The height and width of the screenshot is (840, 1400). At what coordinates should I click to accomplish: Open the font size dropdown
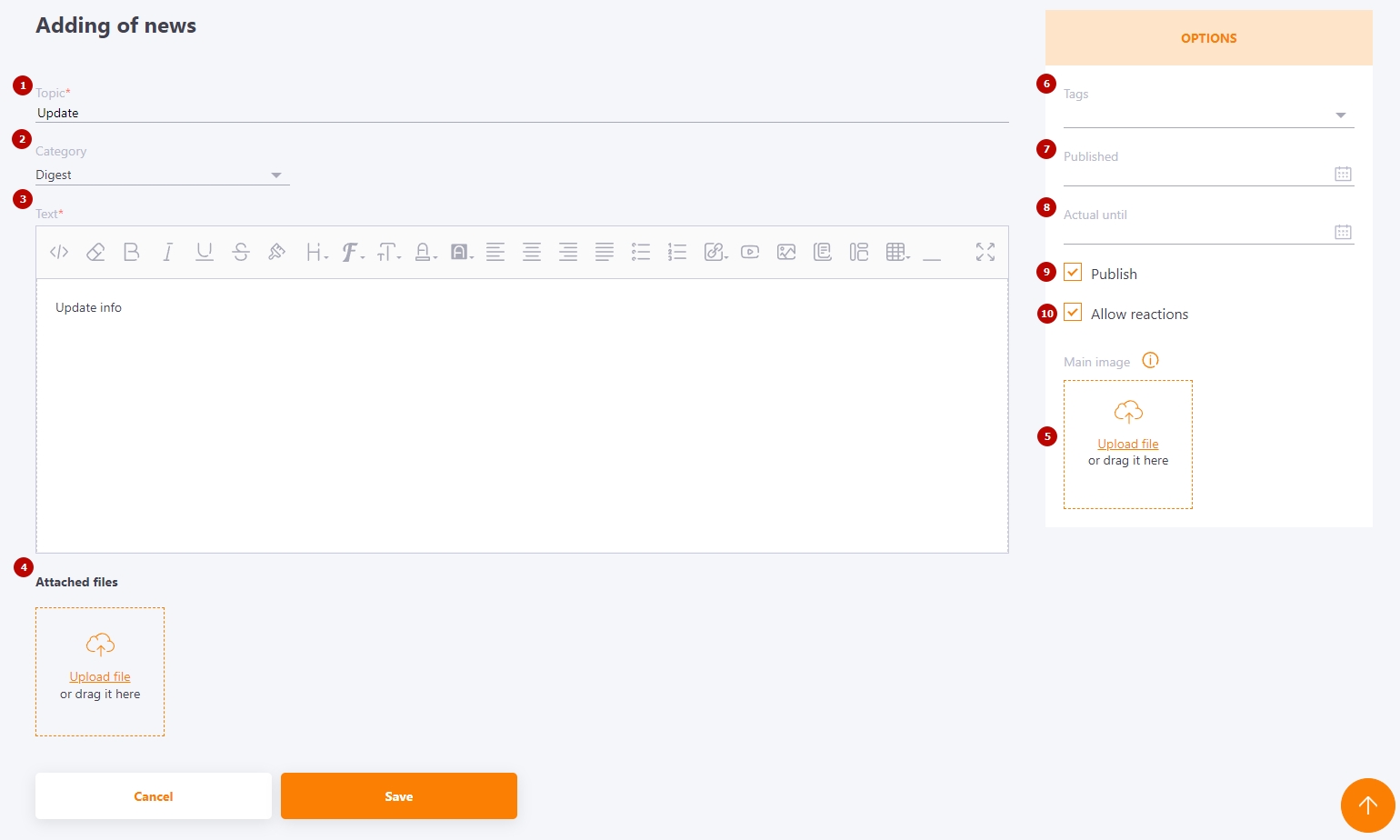point(389,252)
